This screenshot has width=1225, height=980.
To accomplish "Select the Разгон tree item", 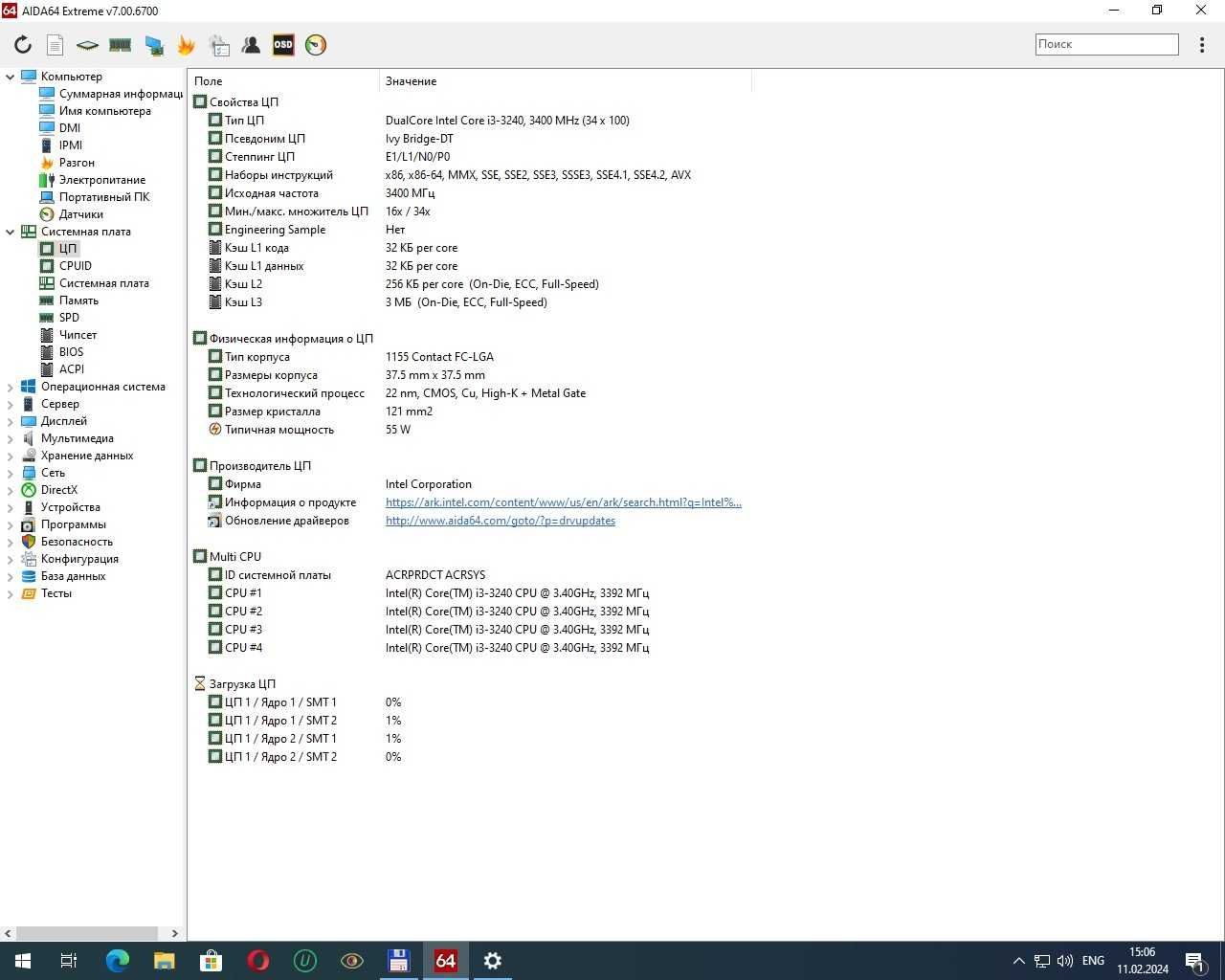I will [x=77, y=163].
